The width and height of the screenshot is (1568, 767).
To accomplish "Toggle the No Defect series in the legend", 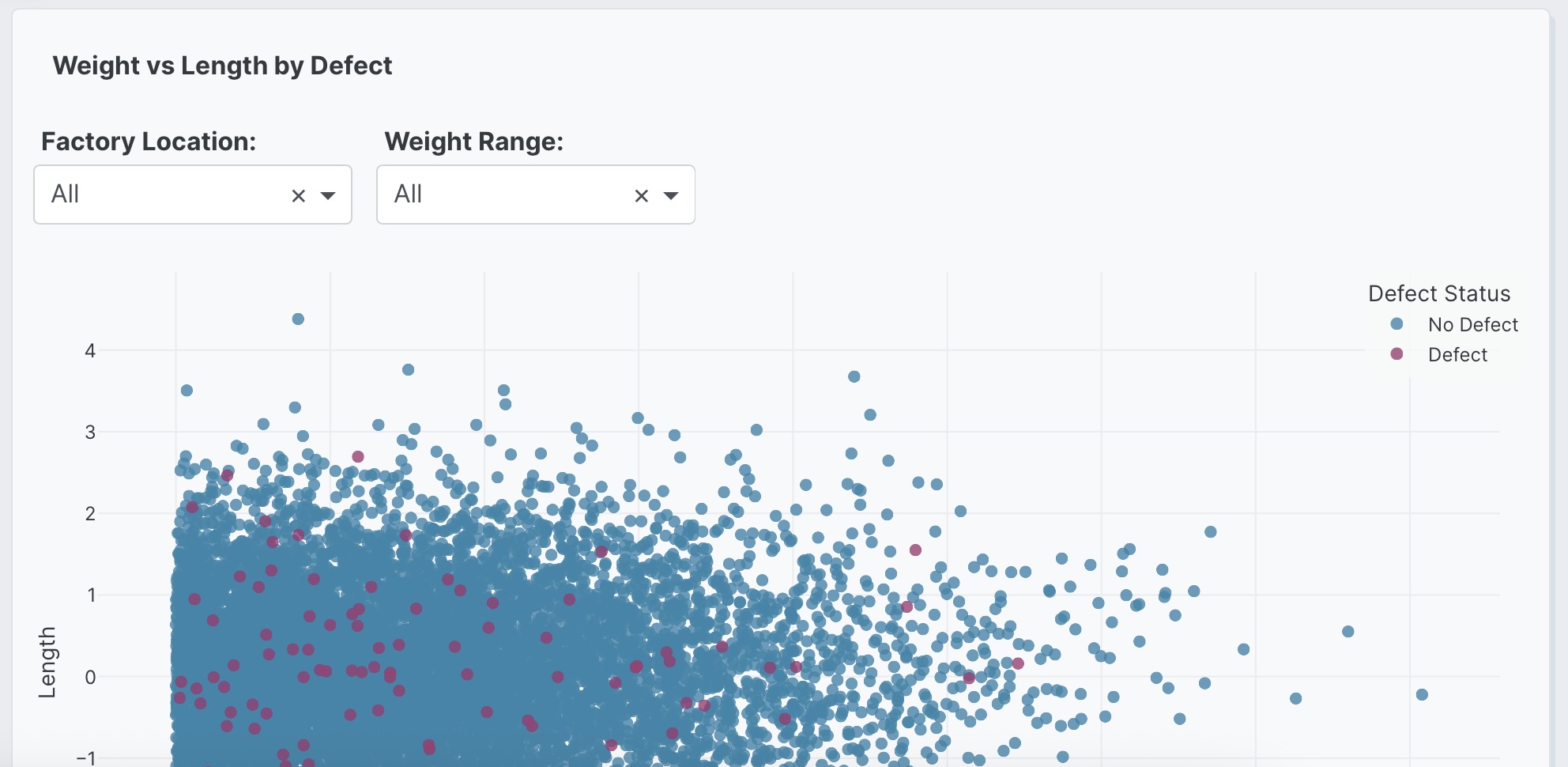I will [x=1472, y=324].
